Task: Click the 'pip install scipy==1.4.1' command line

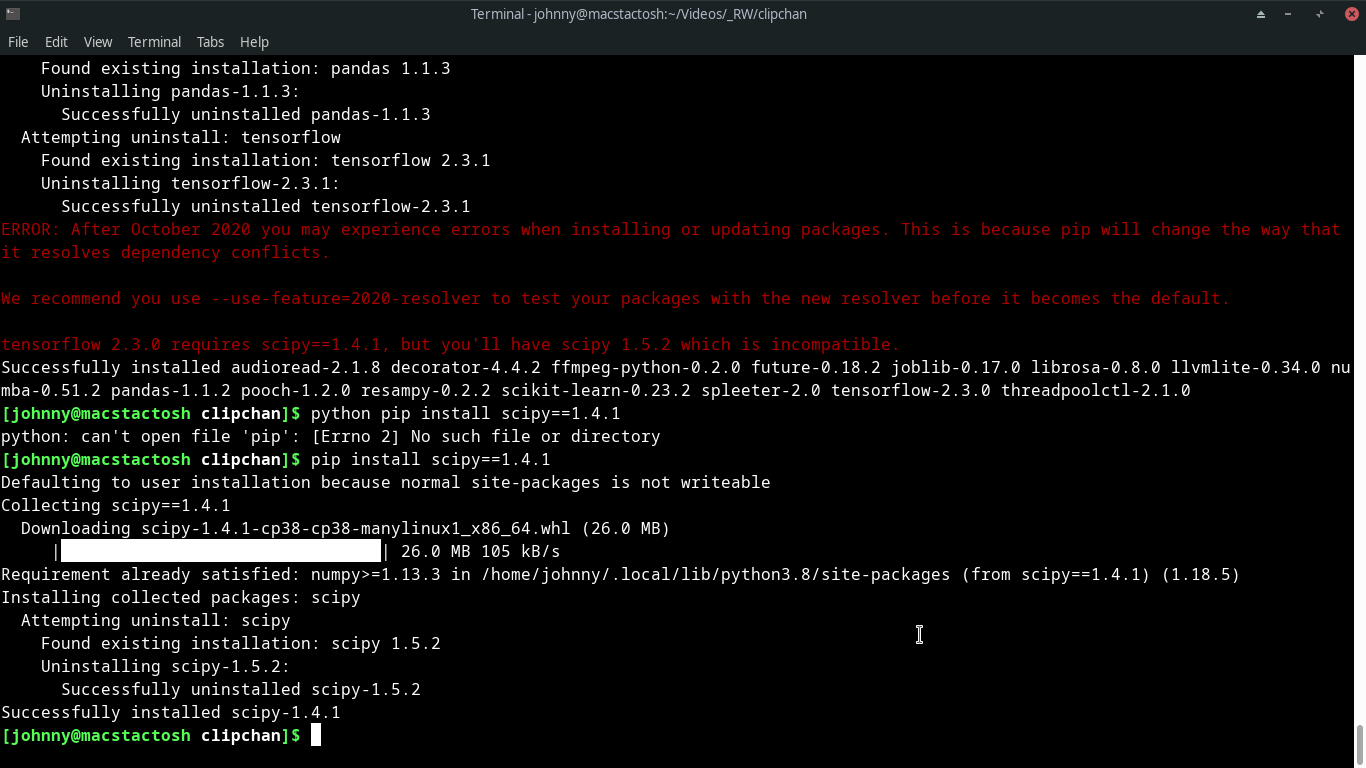Action: 430,459
